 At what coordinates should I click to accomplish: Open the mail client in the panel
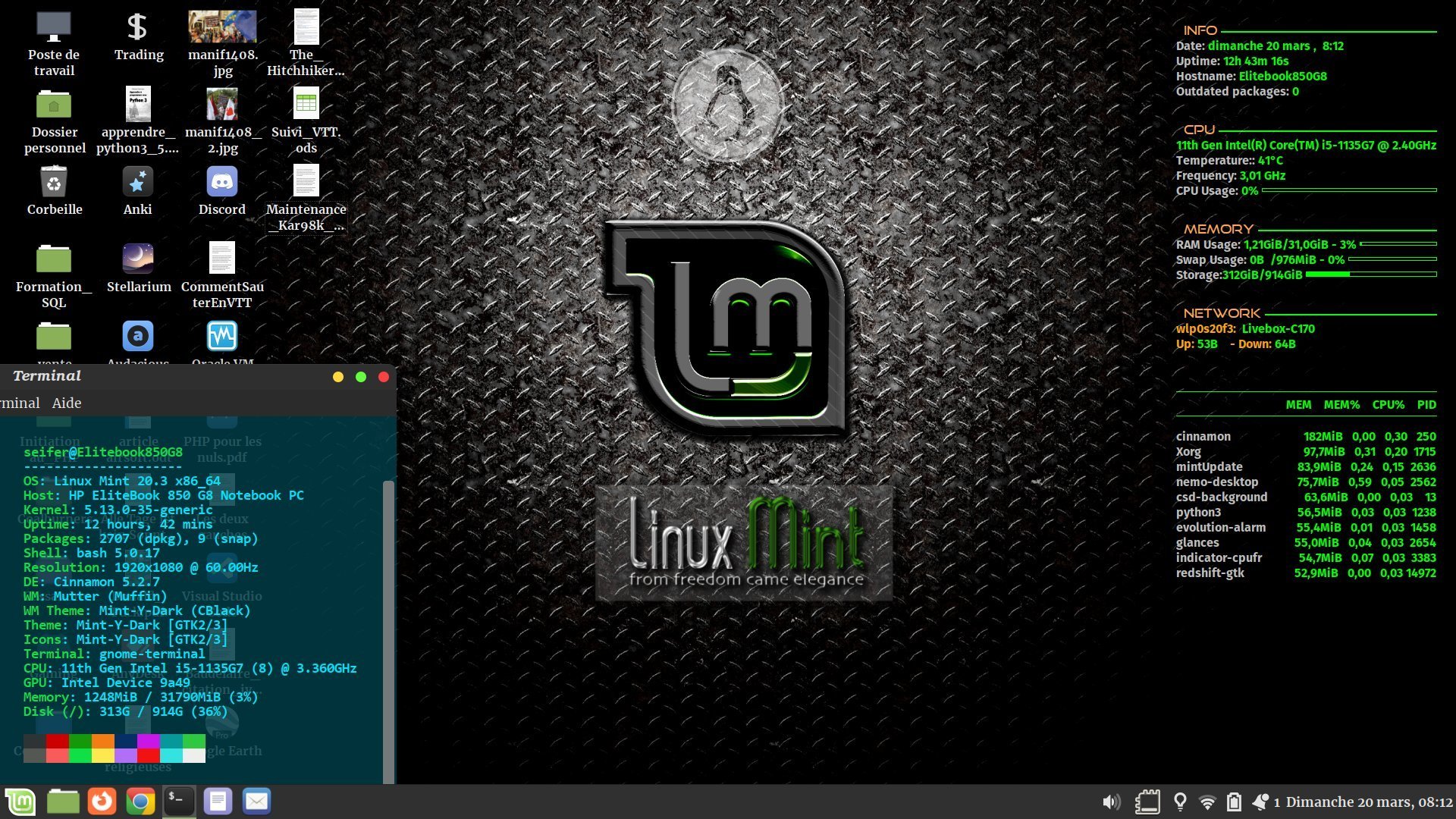point(256,802)
